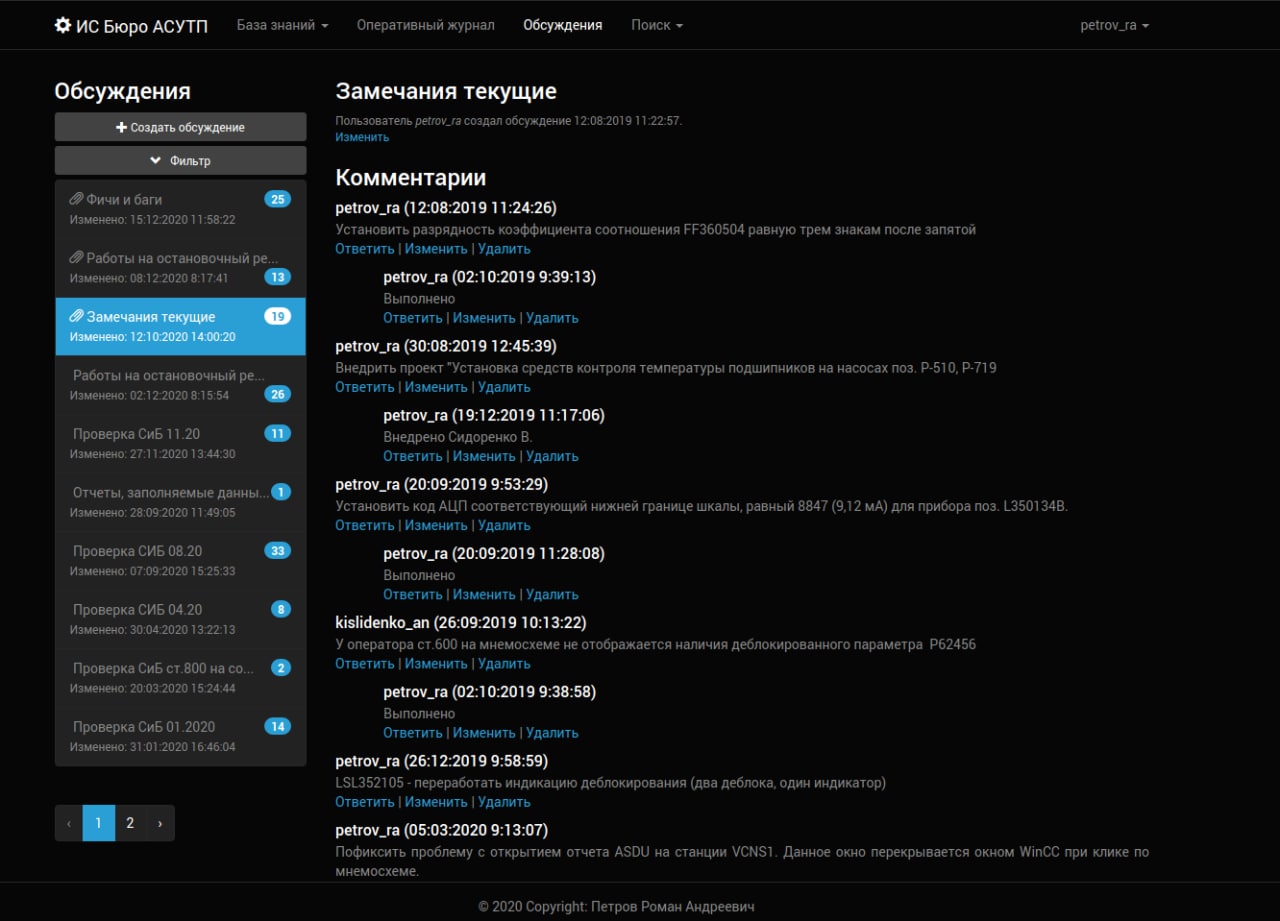Click the chevron icon on Фильтр button

click(x=155, y=160)
